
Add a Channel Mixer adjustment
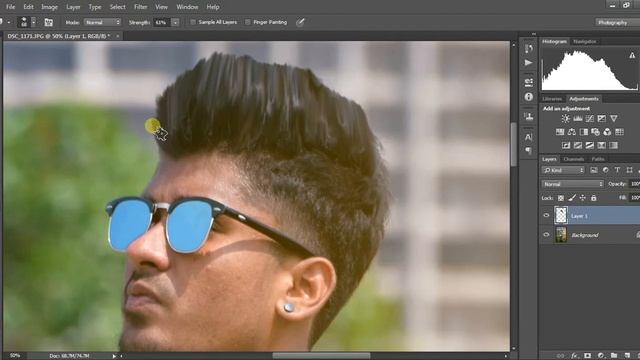pyautogui.click(x=607, y=132)
